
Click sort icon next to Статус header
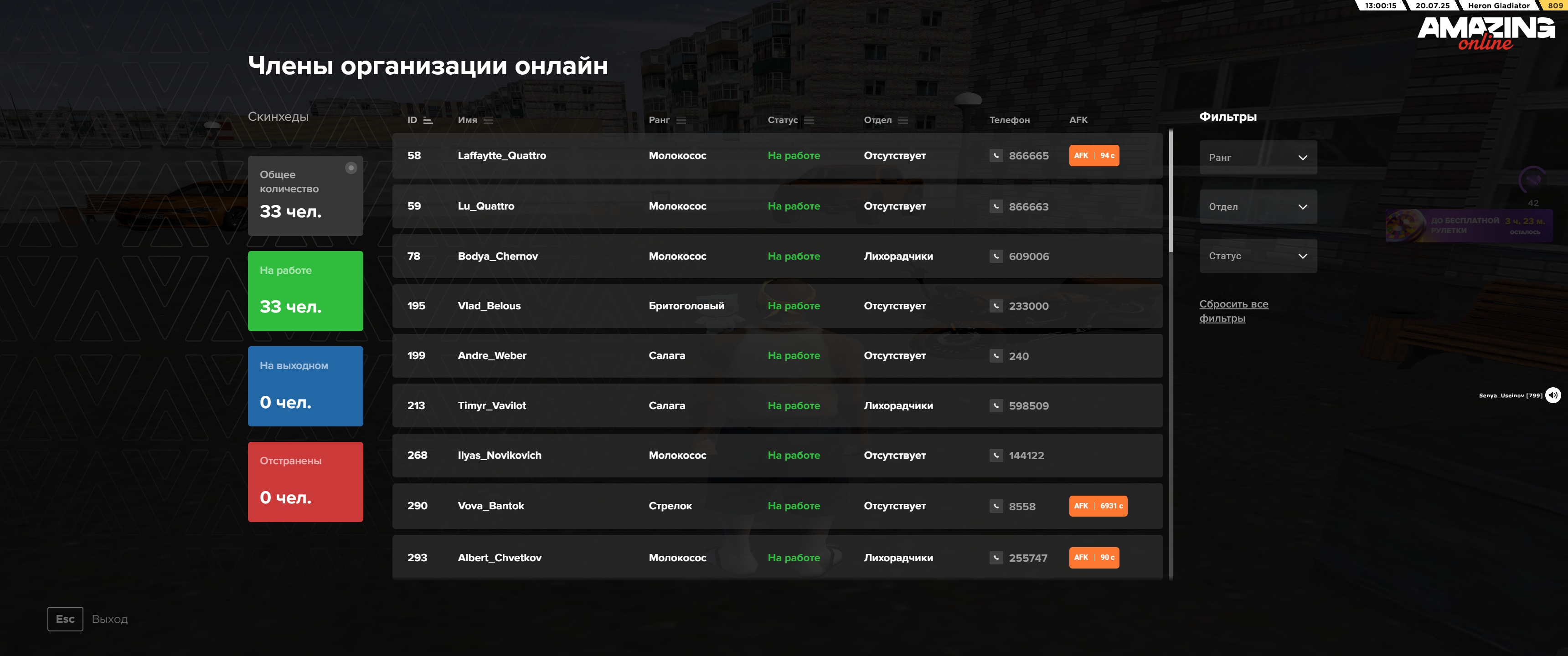[x=809, y=120]
